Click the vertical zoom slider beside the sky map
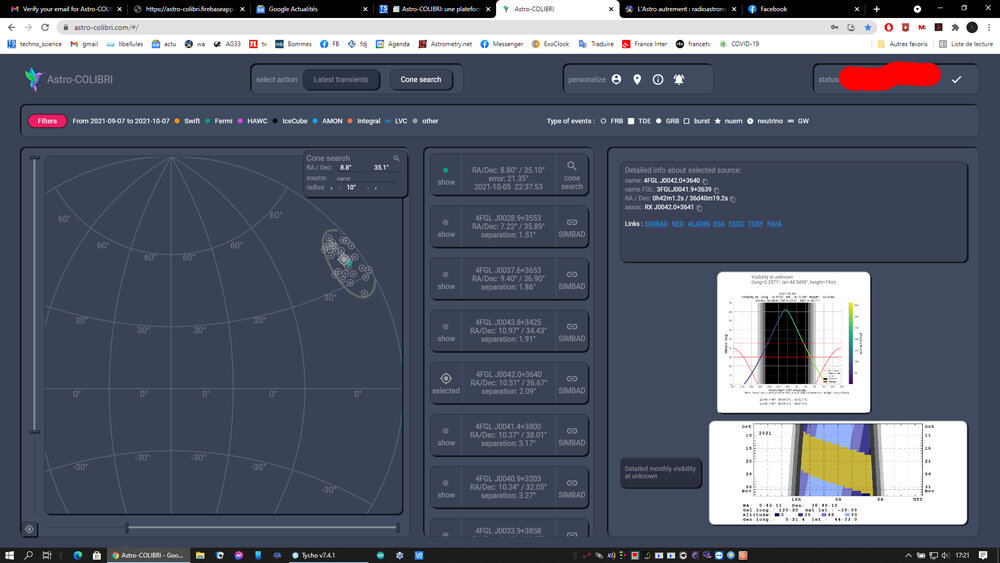The height and width of the screenshot is (563, 1000). 34,295
